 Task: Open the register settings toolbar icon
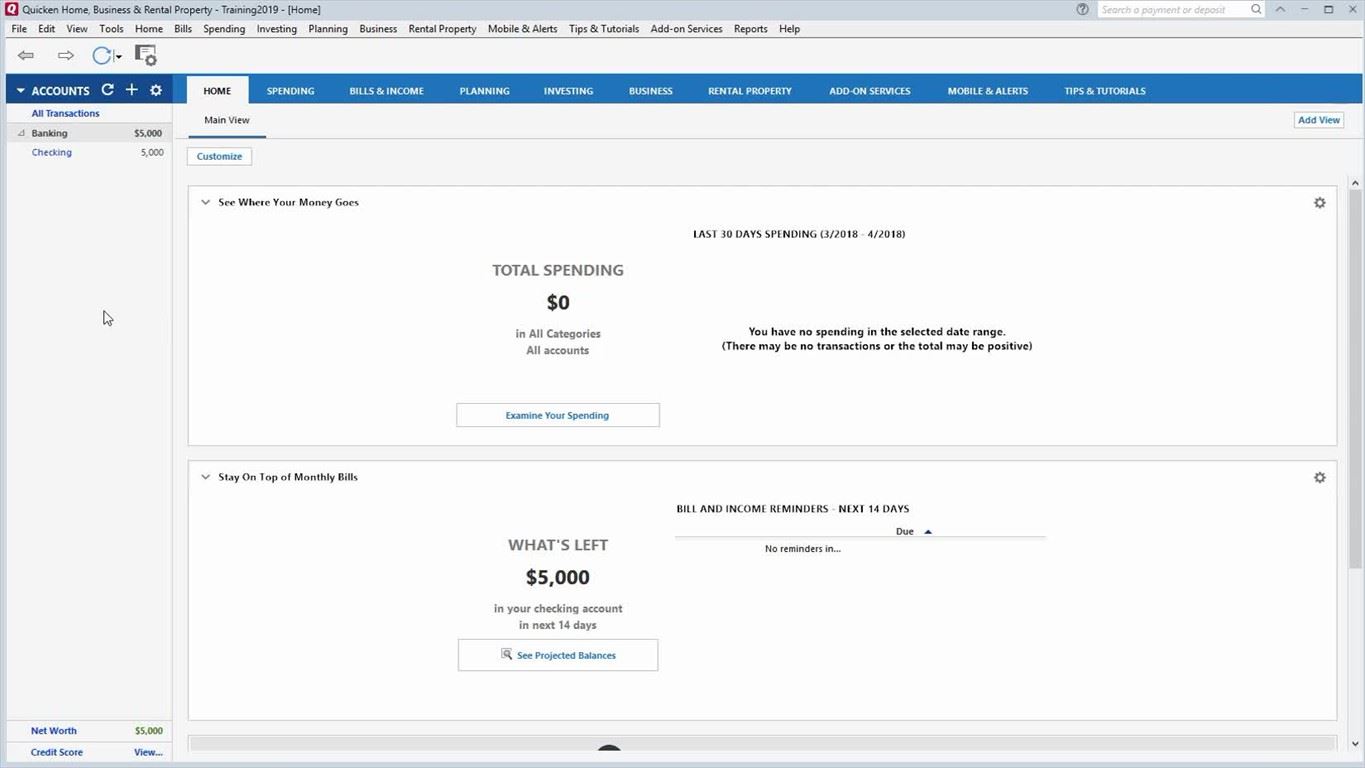(x=146, y=56)
